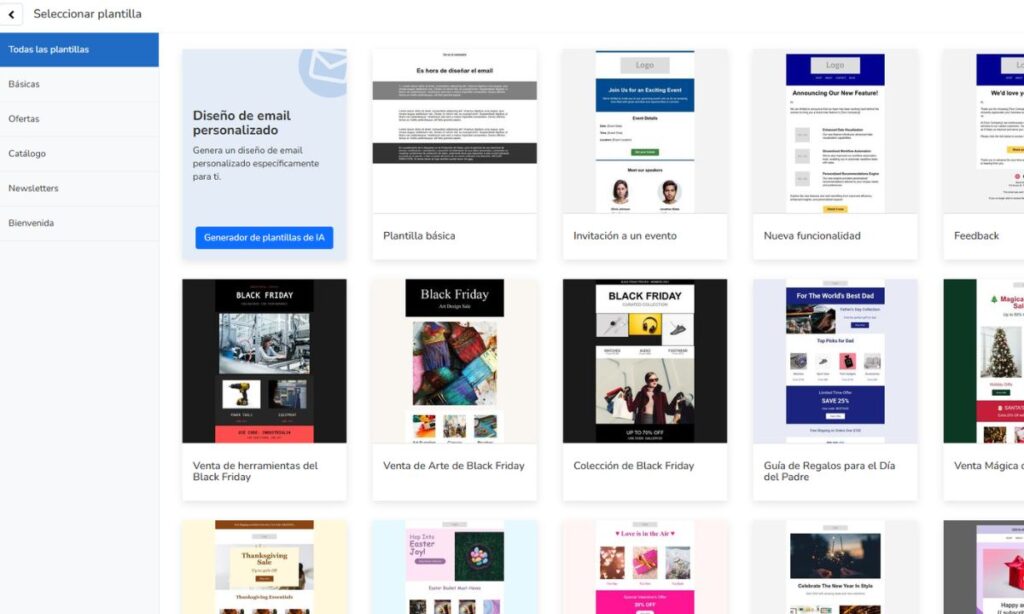Viewport: 1024px width, 614px height.
Task: Open the Básicas category
Action: [x=79, y=84]
